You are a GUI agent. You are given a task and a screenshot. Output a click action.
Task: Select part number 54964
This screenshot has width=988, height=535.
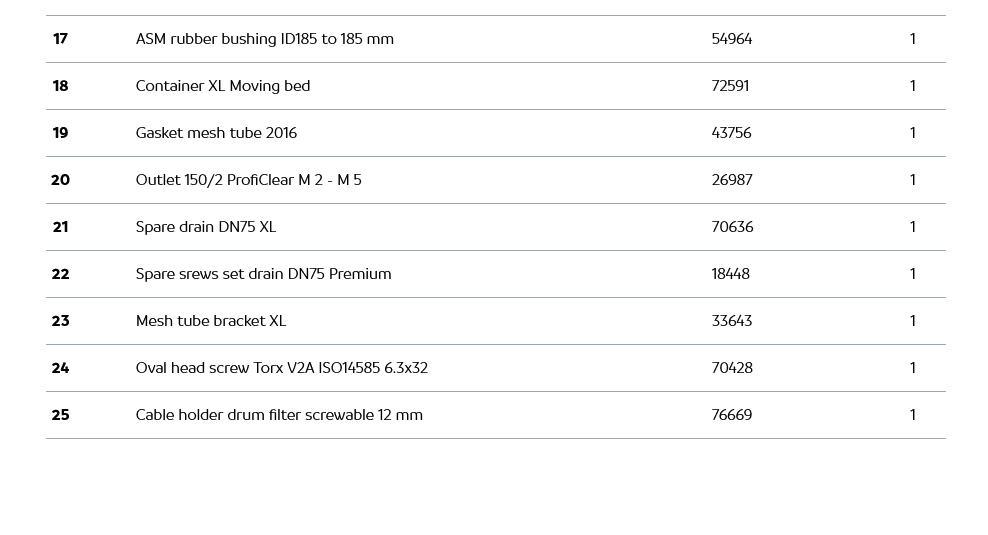(731, 39)
